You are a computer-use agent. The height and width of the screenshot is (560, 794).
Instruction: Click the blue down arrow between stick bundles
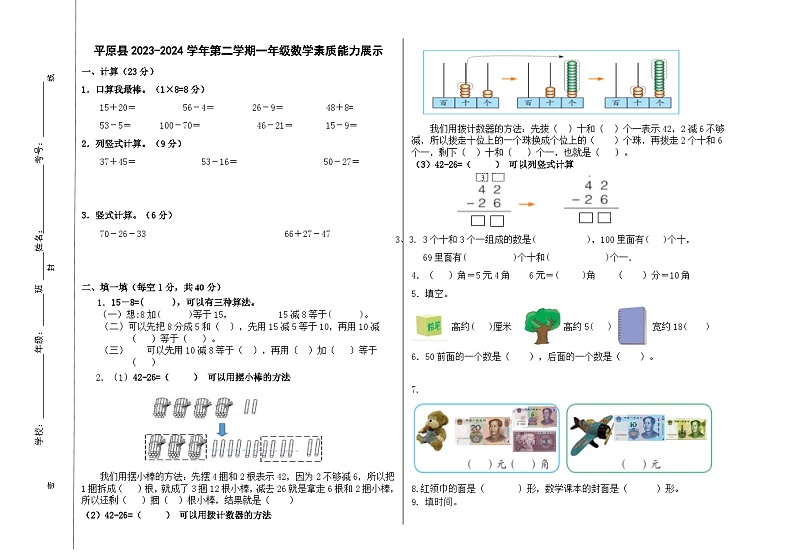pos(222,429)
